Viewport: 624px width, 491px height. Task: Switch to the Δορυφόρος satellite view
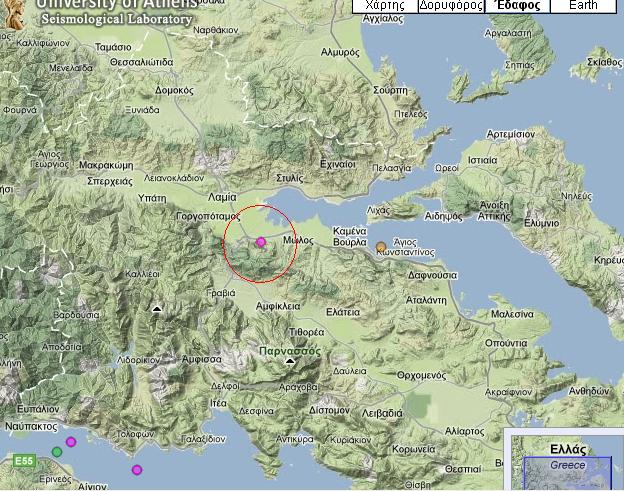[x=450, y=6]
